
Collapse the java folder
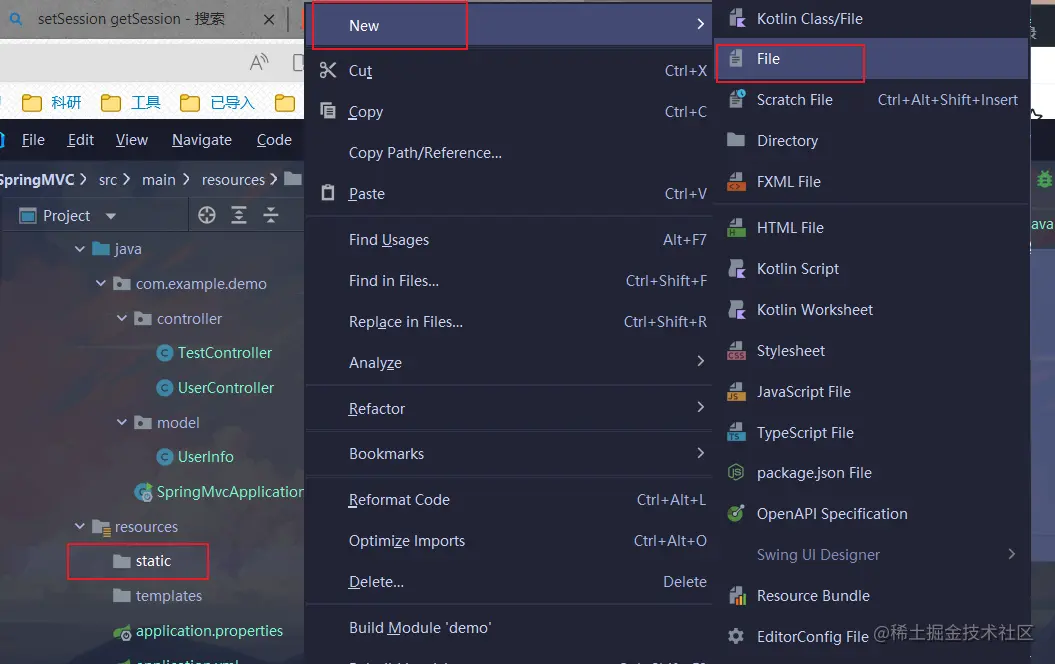pyautogui.click(x=80, y=249)
